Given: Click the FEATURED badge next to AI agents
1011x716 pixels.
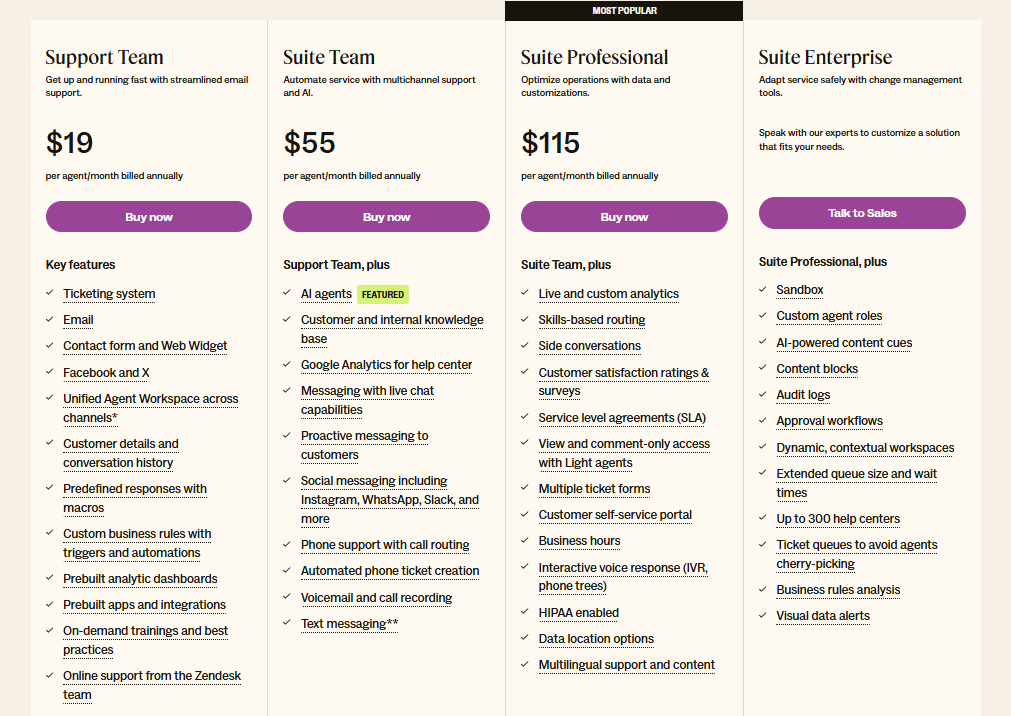Looking at the screenshot, I should pyautogui.click(x=381, y=294).
